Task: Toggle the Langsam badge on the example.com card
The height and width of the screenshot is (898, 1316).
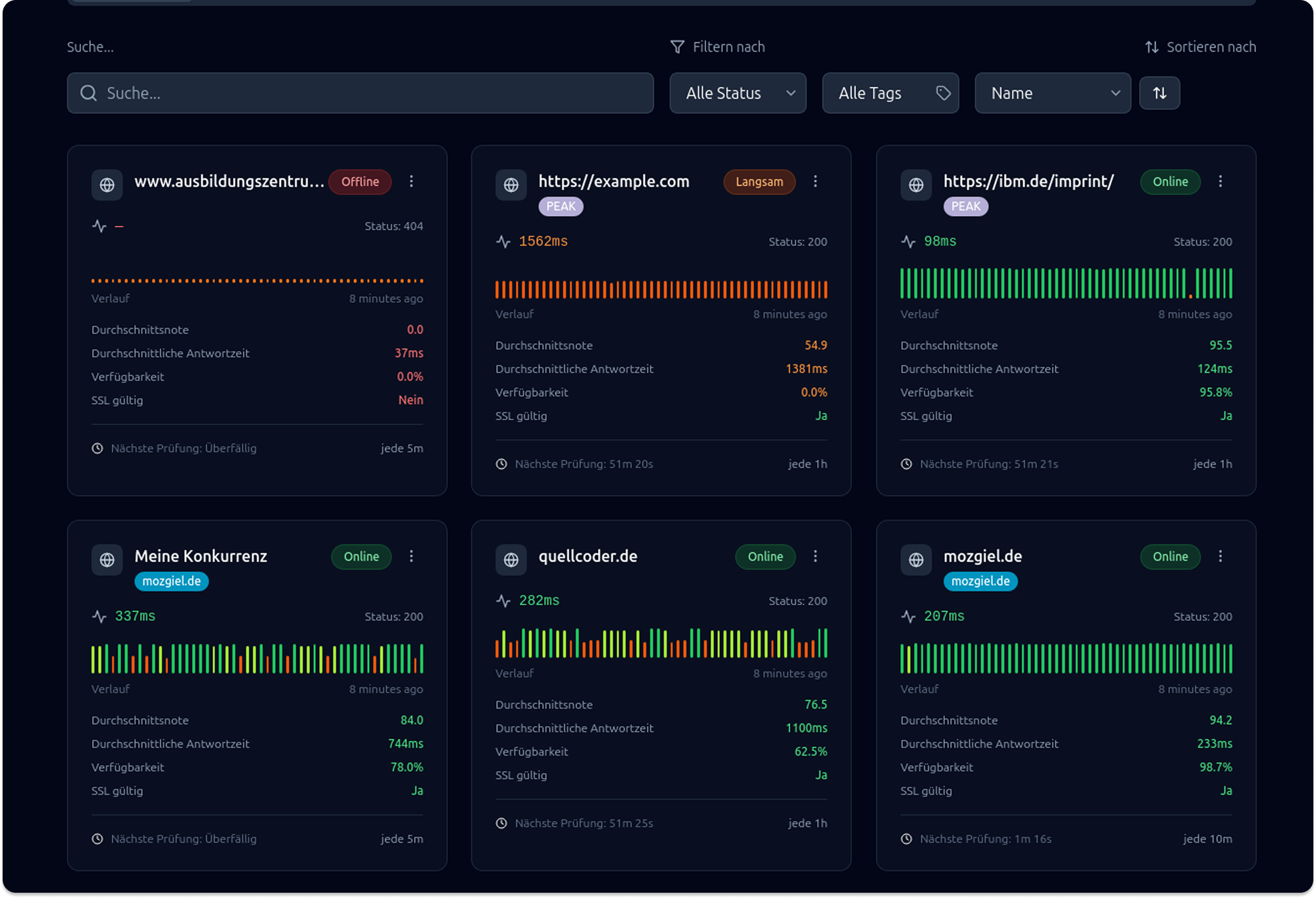Action: point(759,182)
